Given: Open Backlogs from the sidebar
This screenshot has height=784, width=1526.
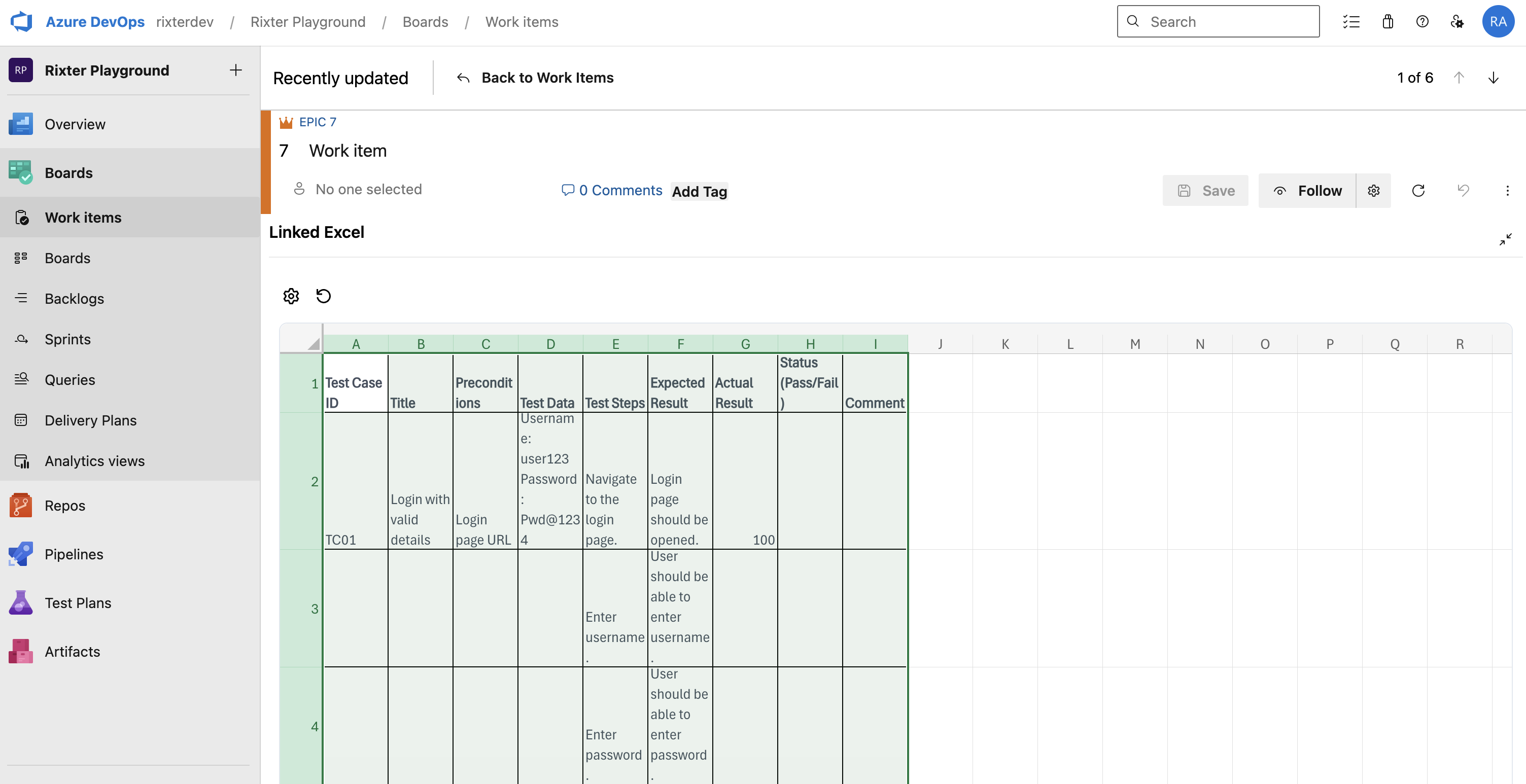Looking at the screenshot, I should 74,298.
